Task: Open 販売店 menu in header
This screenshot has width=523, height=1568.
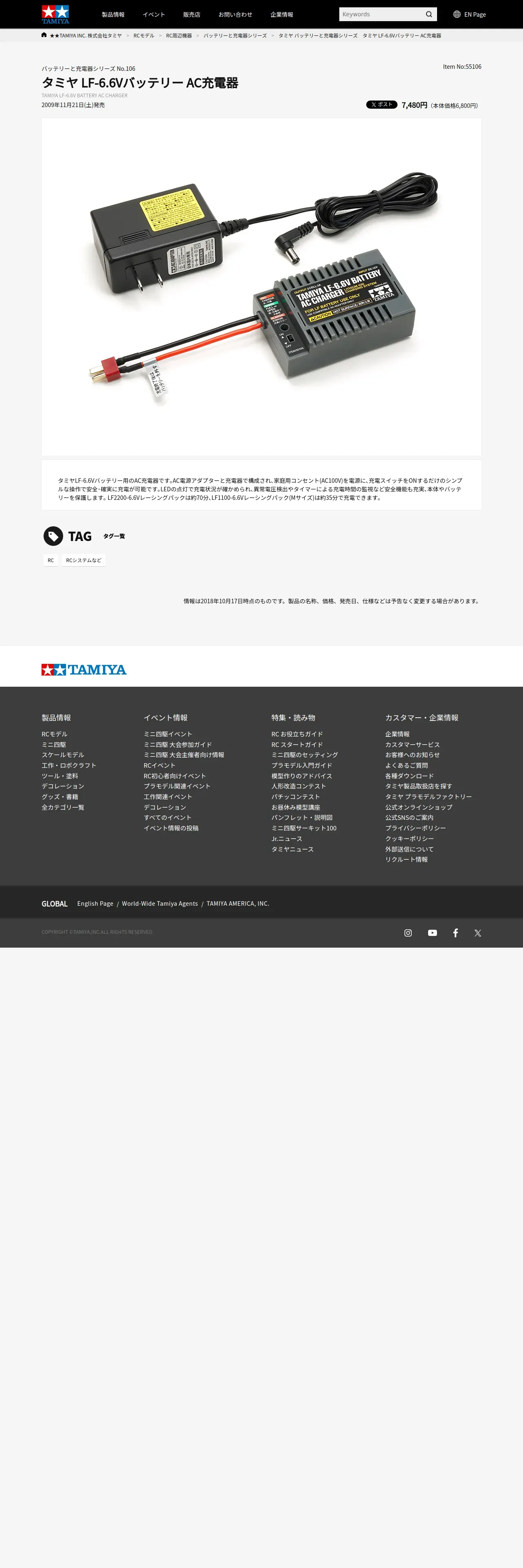Action: (192, 15)
